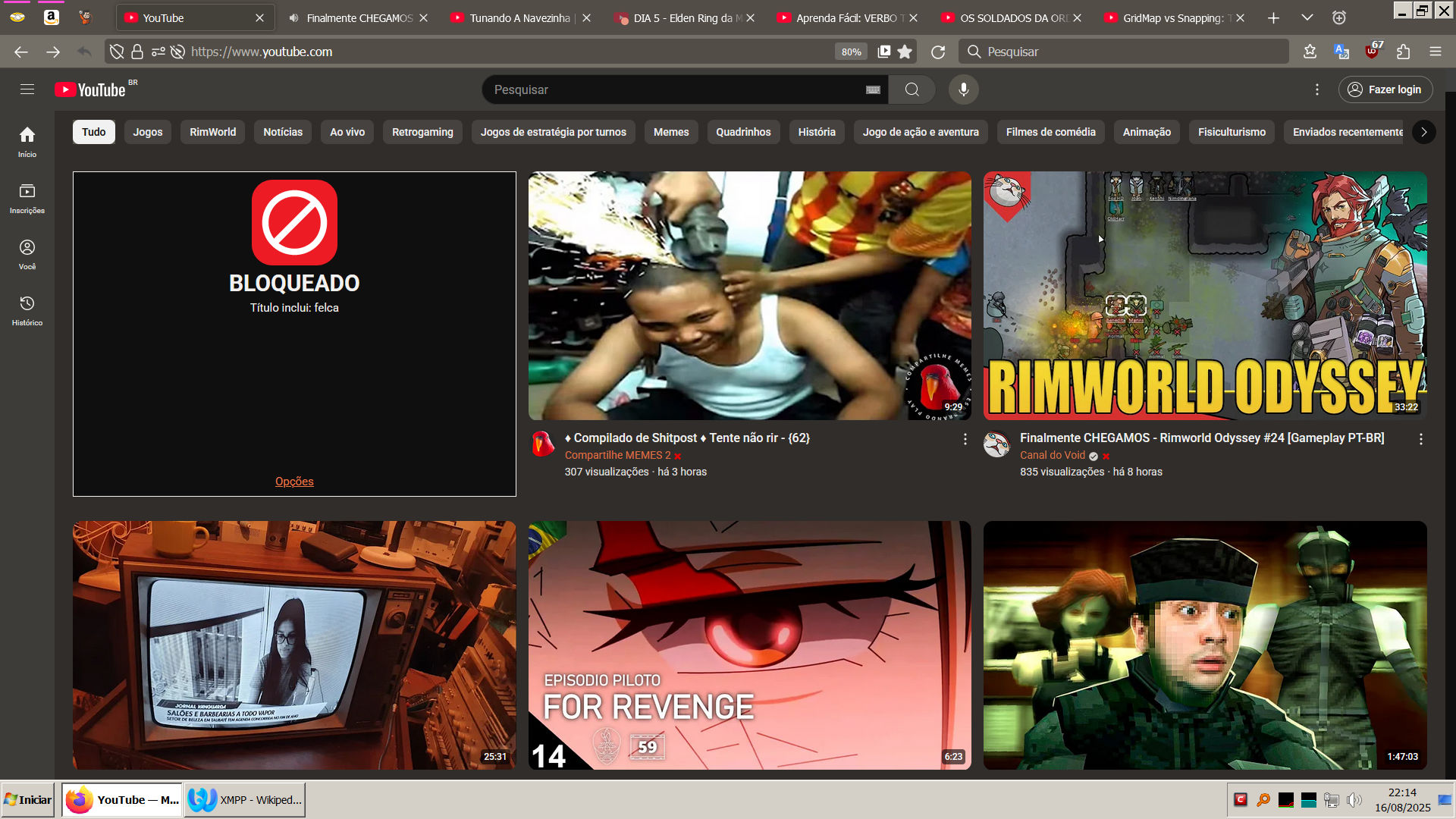Click Compartilhe MEMES 2 channel name
Screen dimensions: 1456x819
point(617,455)
